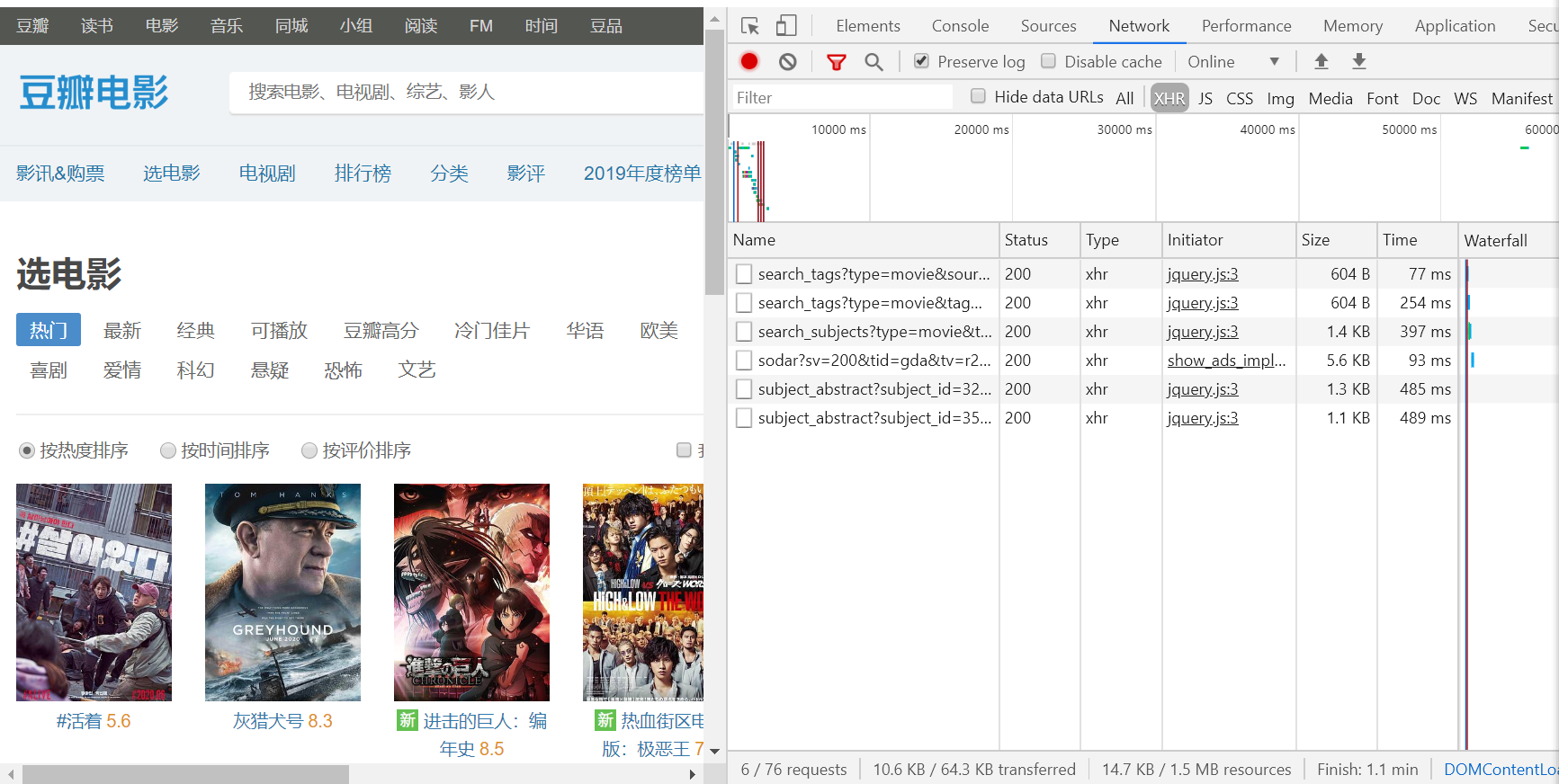The width and height of the screenshot is (1559, 784).
Task: Click the page vertical scrollbar thumb
Action: [x=714, y=162]
